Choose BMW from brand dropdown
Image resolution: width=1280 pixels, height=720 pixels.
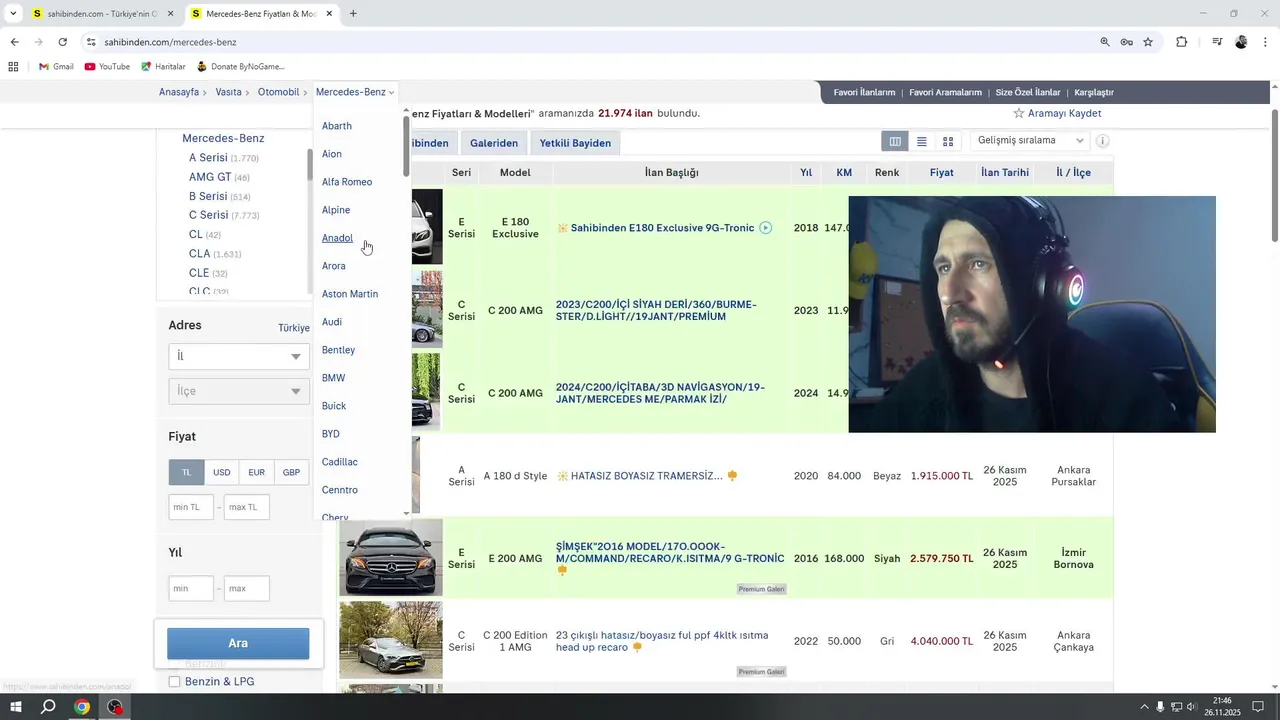click(333, 378)
